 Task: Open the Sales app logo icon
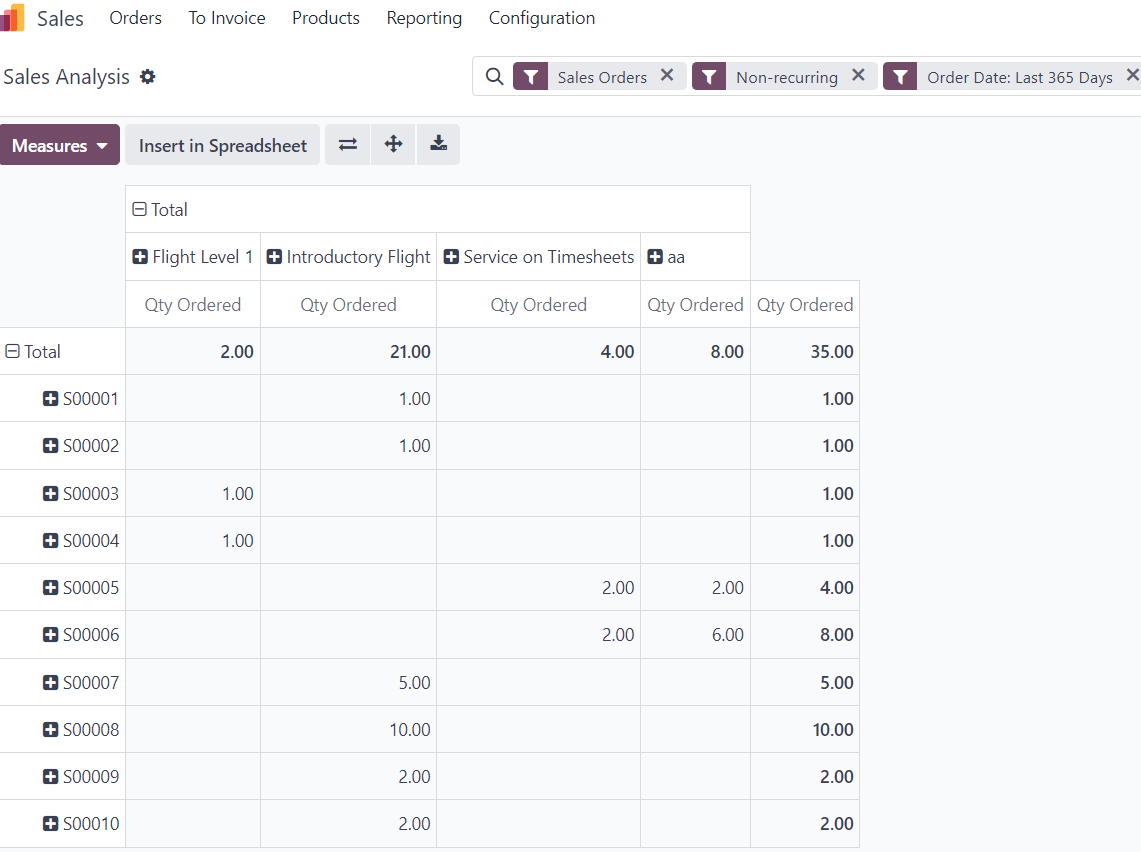(12, 17)
